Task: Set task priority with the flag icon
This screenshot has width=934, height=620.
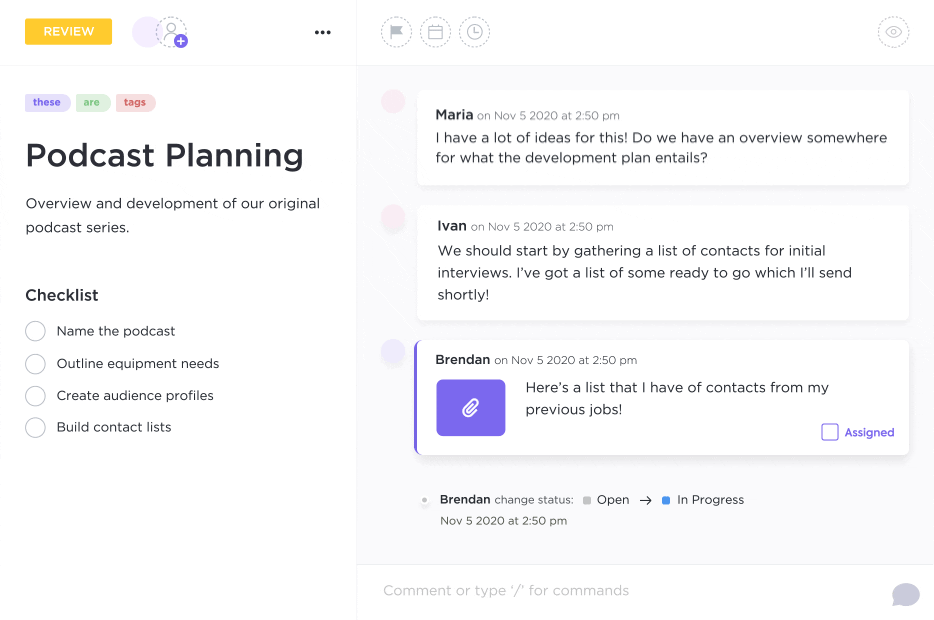Action: click(x=396, y=31)
